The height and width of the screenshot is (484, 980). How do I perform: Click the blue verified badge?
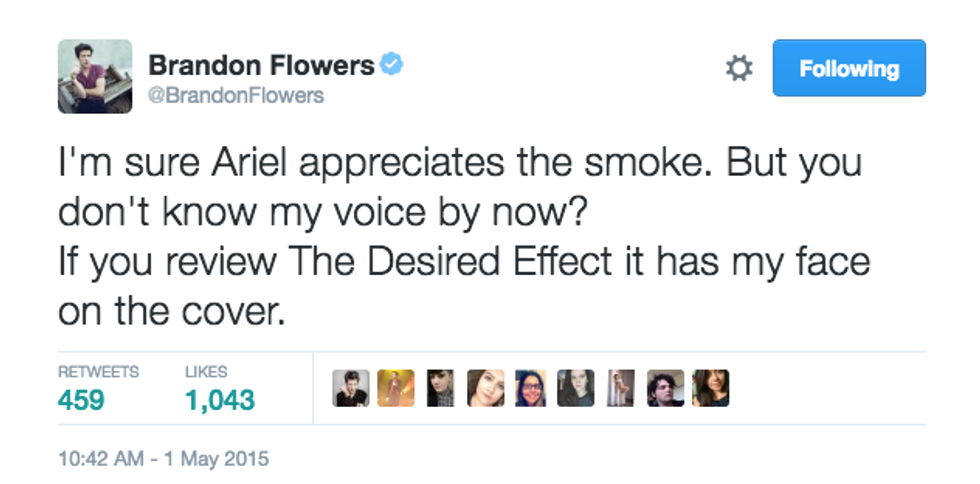click(392, 65)
